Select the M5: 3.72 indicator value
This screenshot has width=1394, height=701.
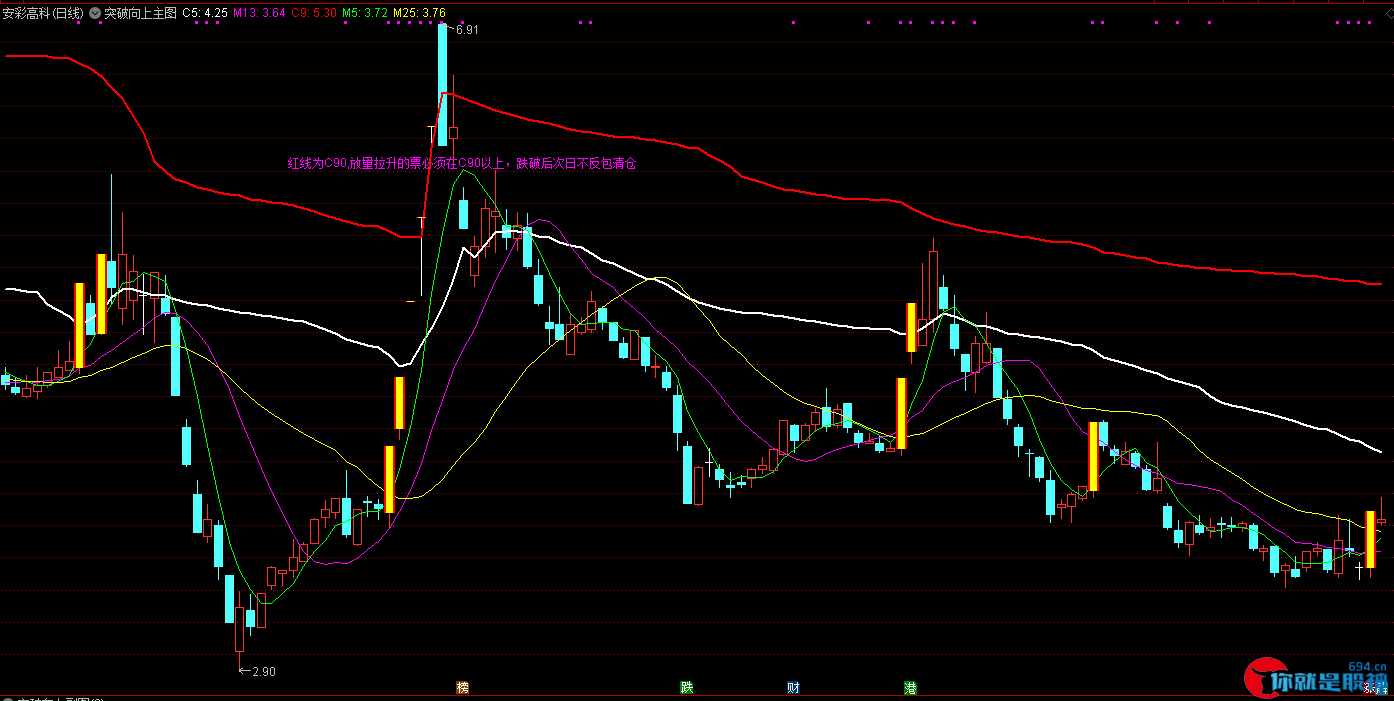365,13
